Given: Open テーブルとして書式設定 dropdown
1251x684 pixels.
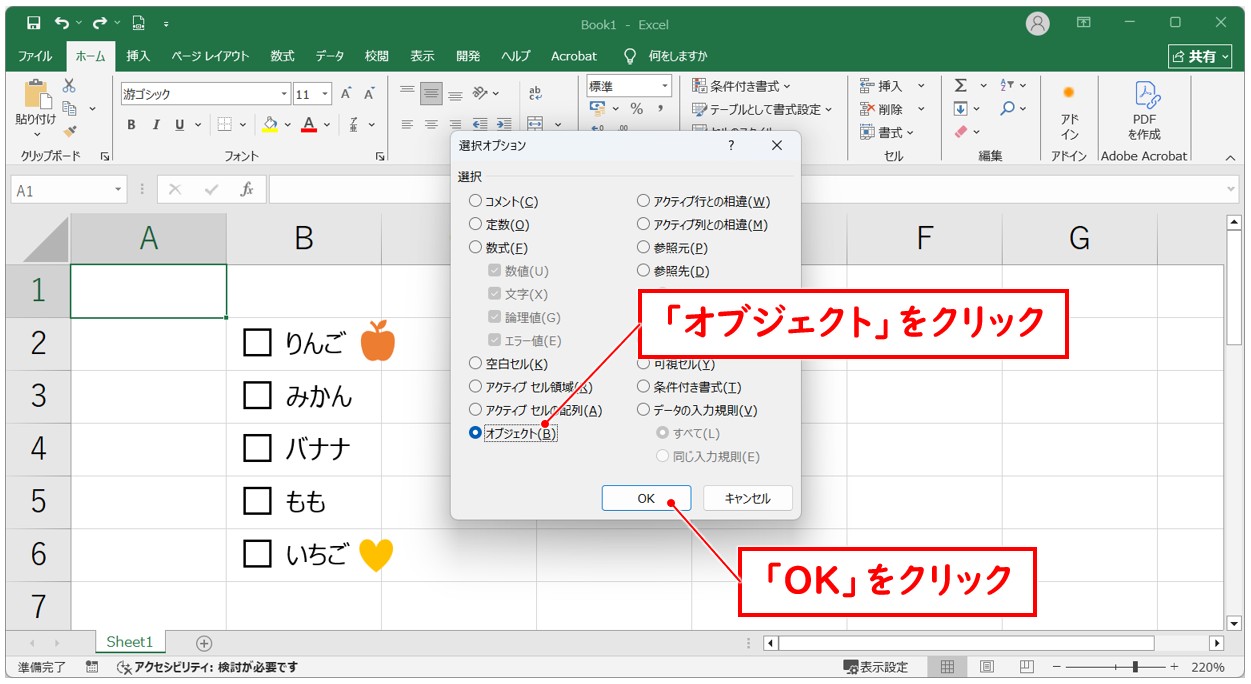Looking at the screenshot, I should (762, 109).
